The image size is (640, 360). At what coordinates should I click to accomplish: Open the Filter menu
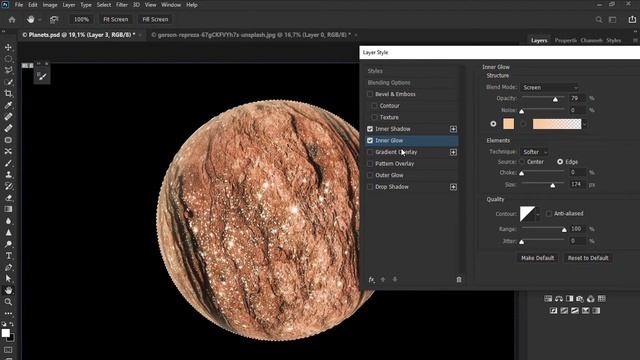pos(122,5)
